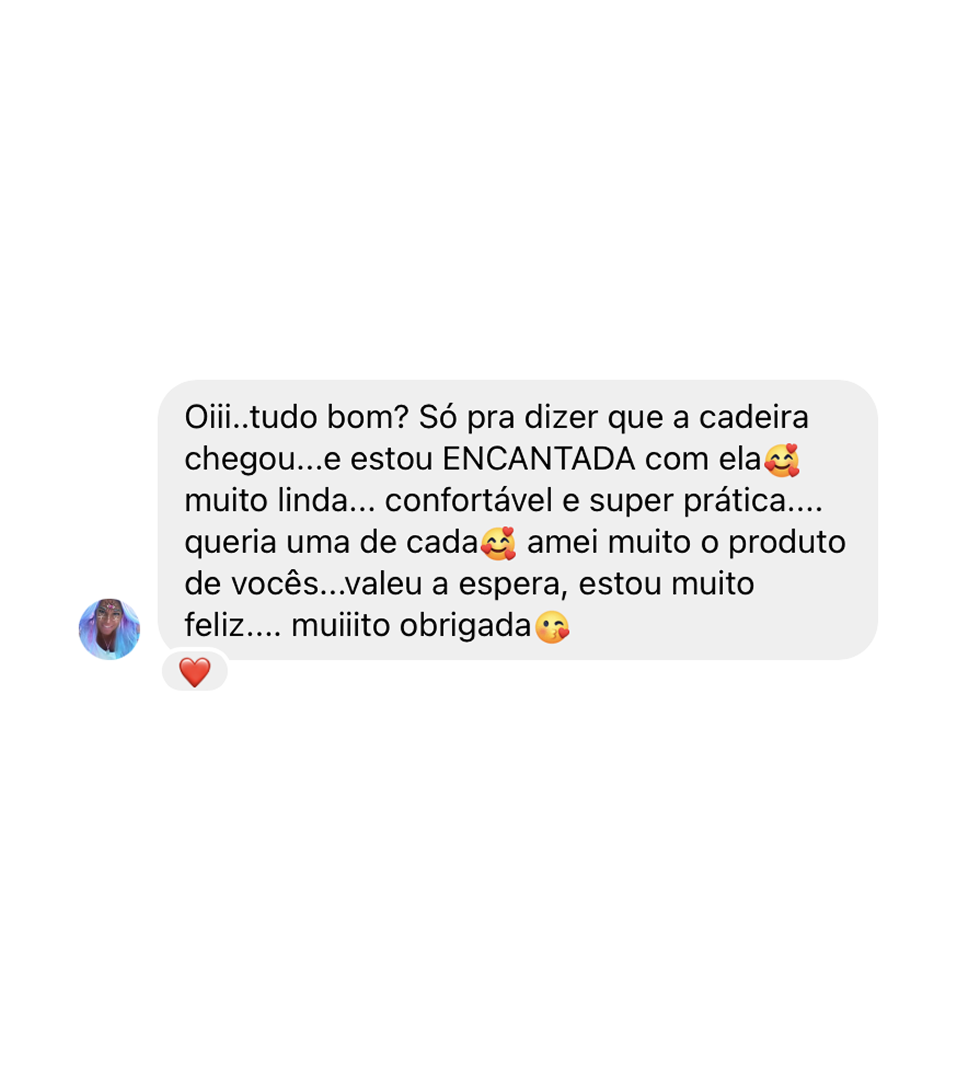The width and height of the screenshot is (968, 1066).
Task: Open the sender's profile picture avatar
Action: point(109,629)
